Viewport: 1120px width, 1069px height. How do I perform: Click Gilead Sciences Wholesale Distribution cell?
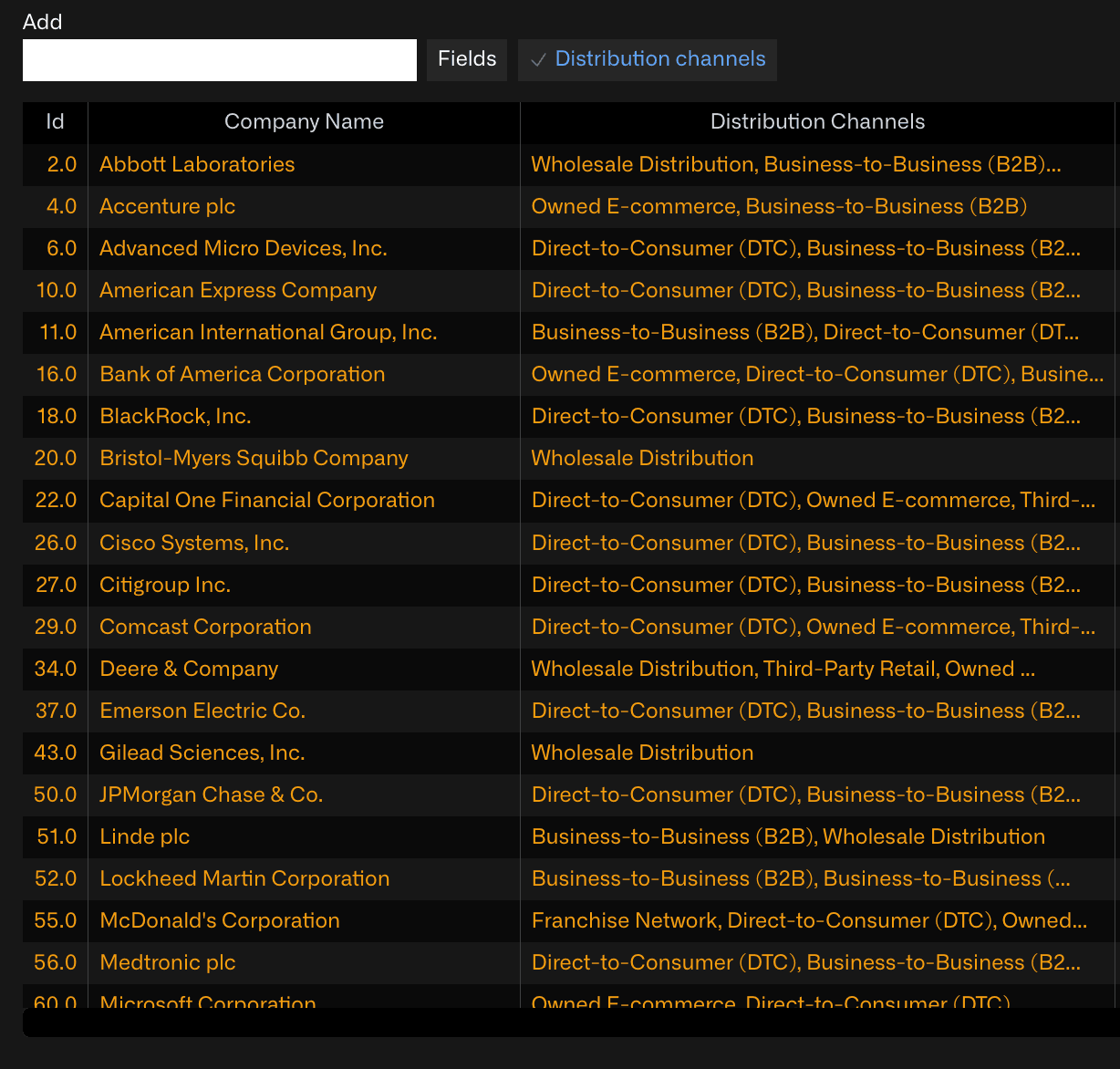(642, 752)
